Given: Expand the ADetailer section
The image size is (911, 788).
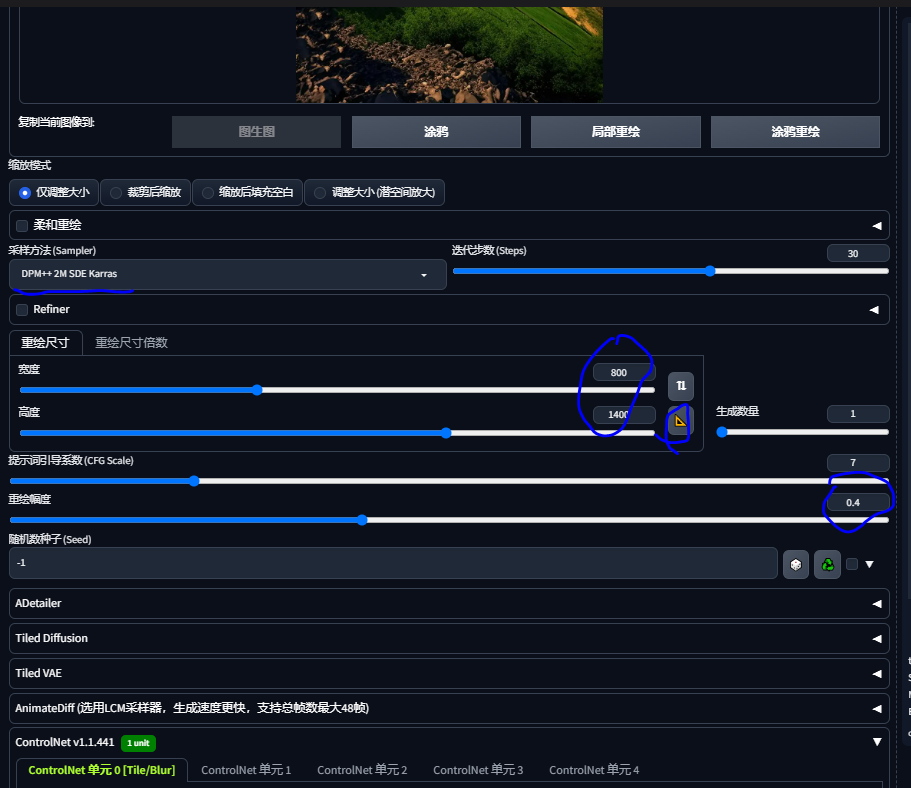Looking at the screenshot, I should pyautogui.click(x=448, y=604).
